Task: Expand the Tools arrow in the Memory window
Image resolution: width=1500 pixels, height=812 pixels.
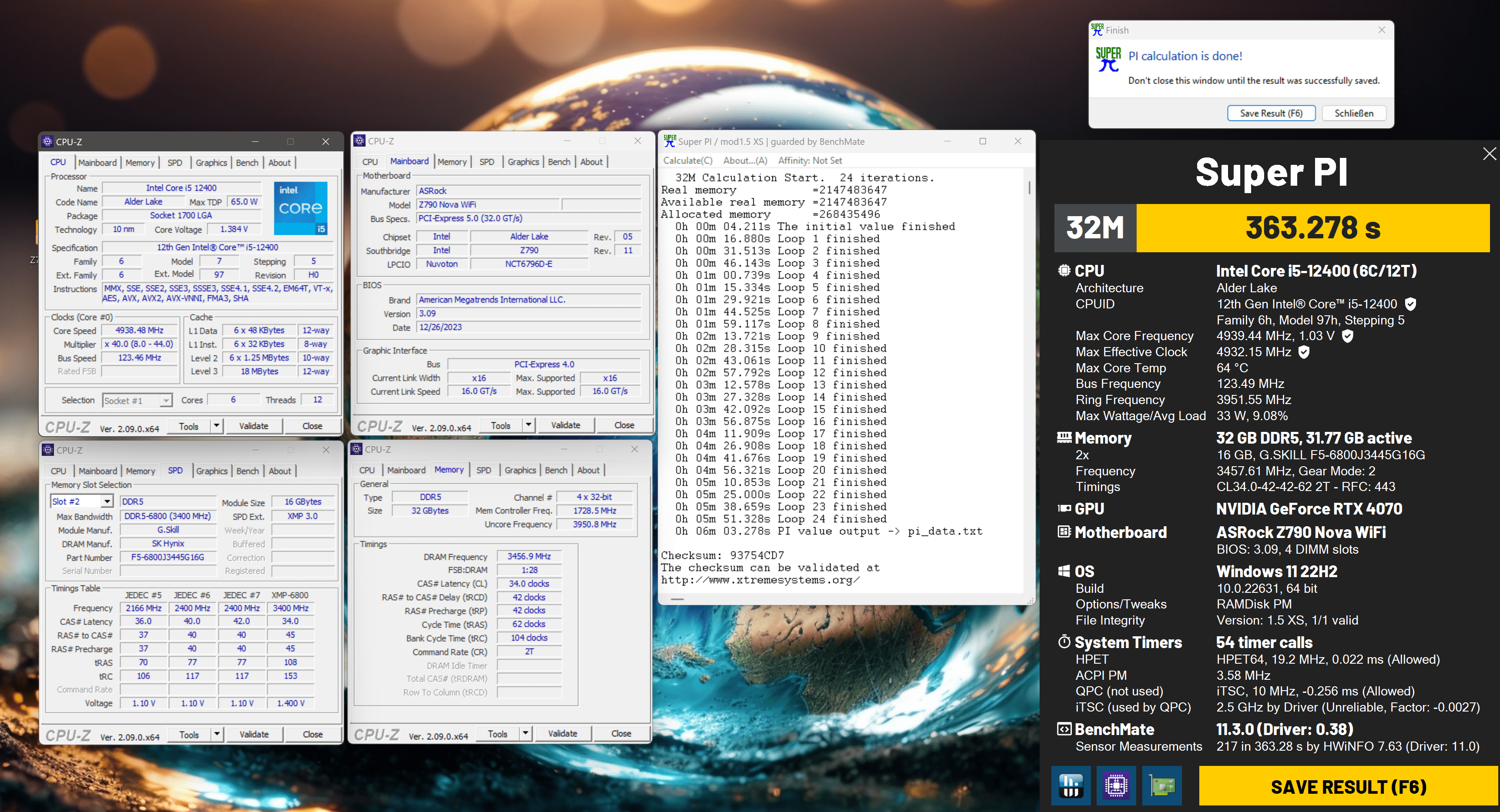Action: click(525, 733)
